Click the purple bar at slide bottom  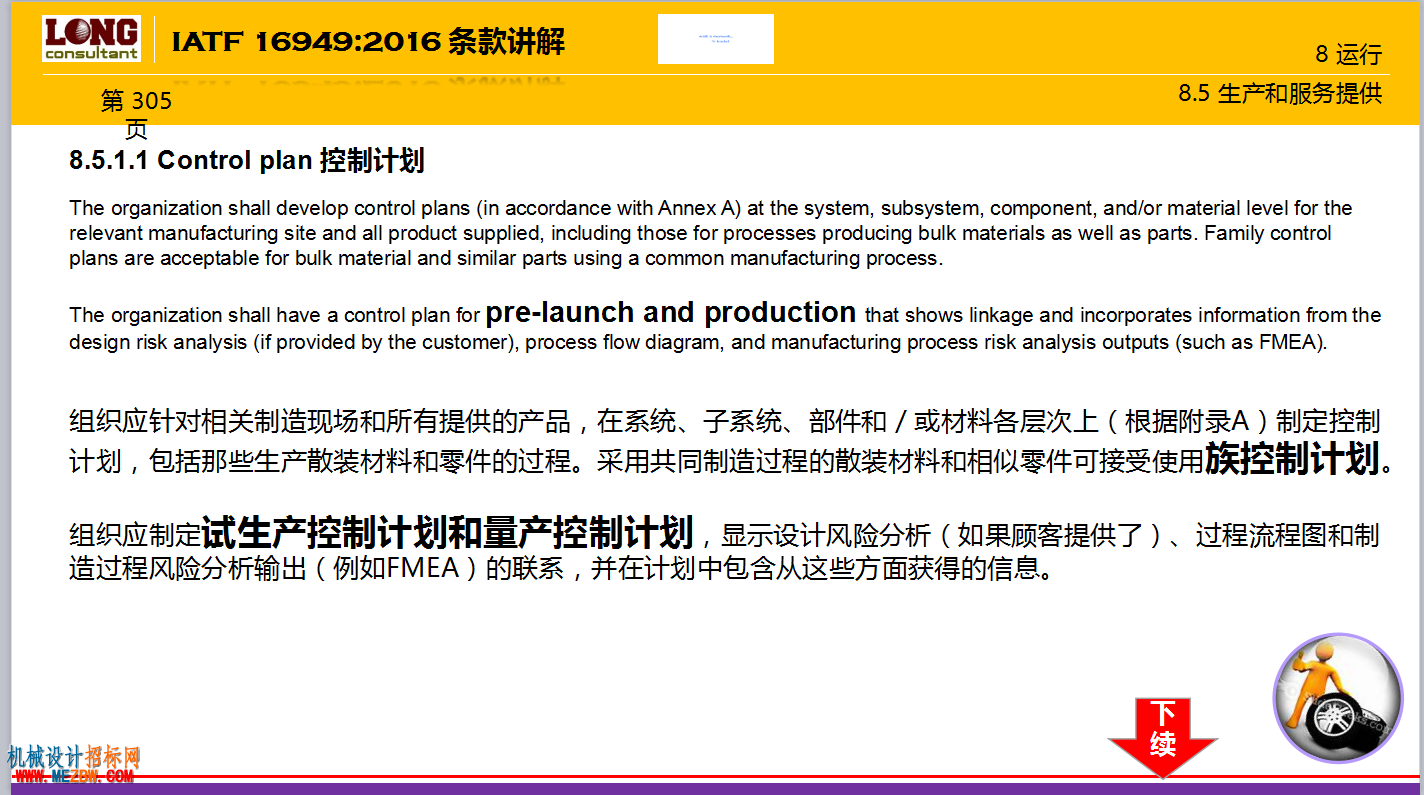[x=712, y=788]
